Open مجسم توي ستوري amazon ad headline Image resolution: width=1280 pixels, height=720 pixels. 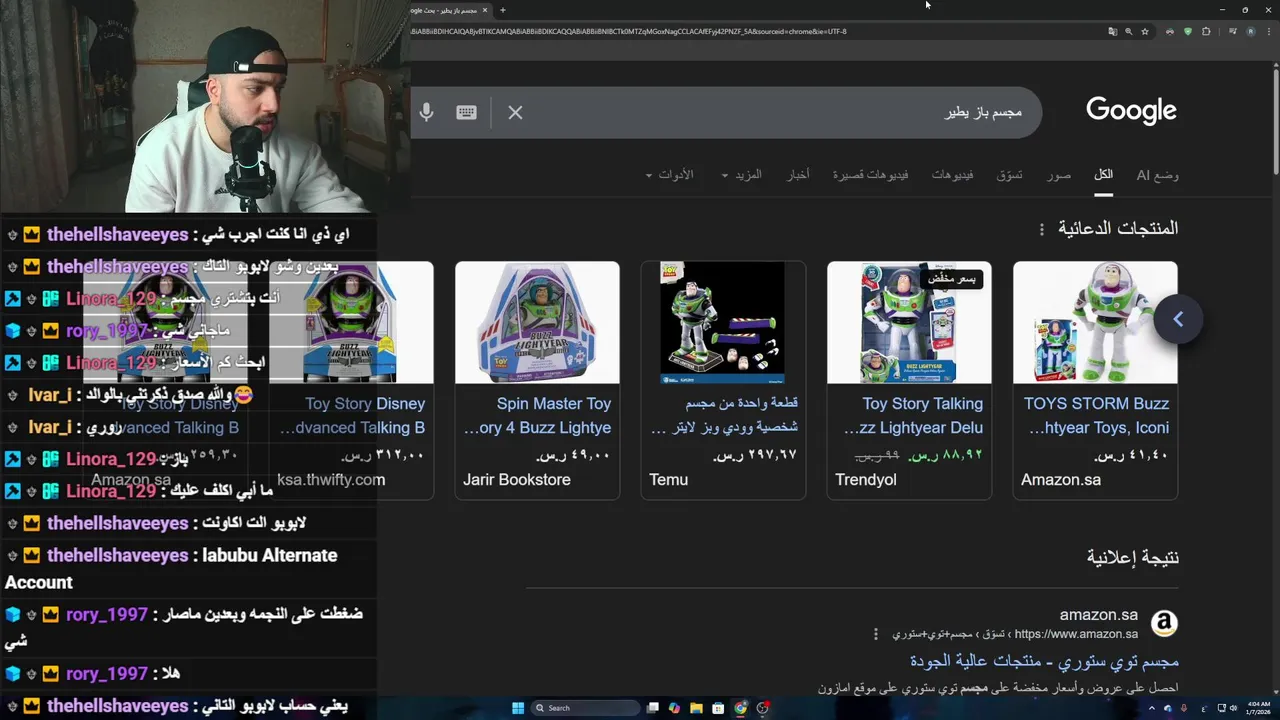(1044, 661)
